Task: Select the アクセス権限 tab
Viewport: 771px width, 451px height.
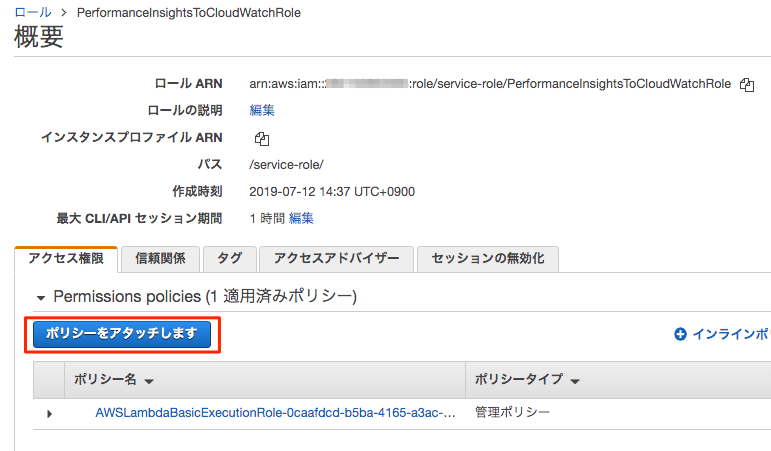Action: (66, 259)
